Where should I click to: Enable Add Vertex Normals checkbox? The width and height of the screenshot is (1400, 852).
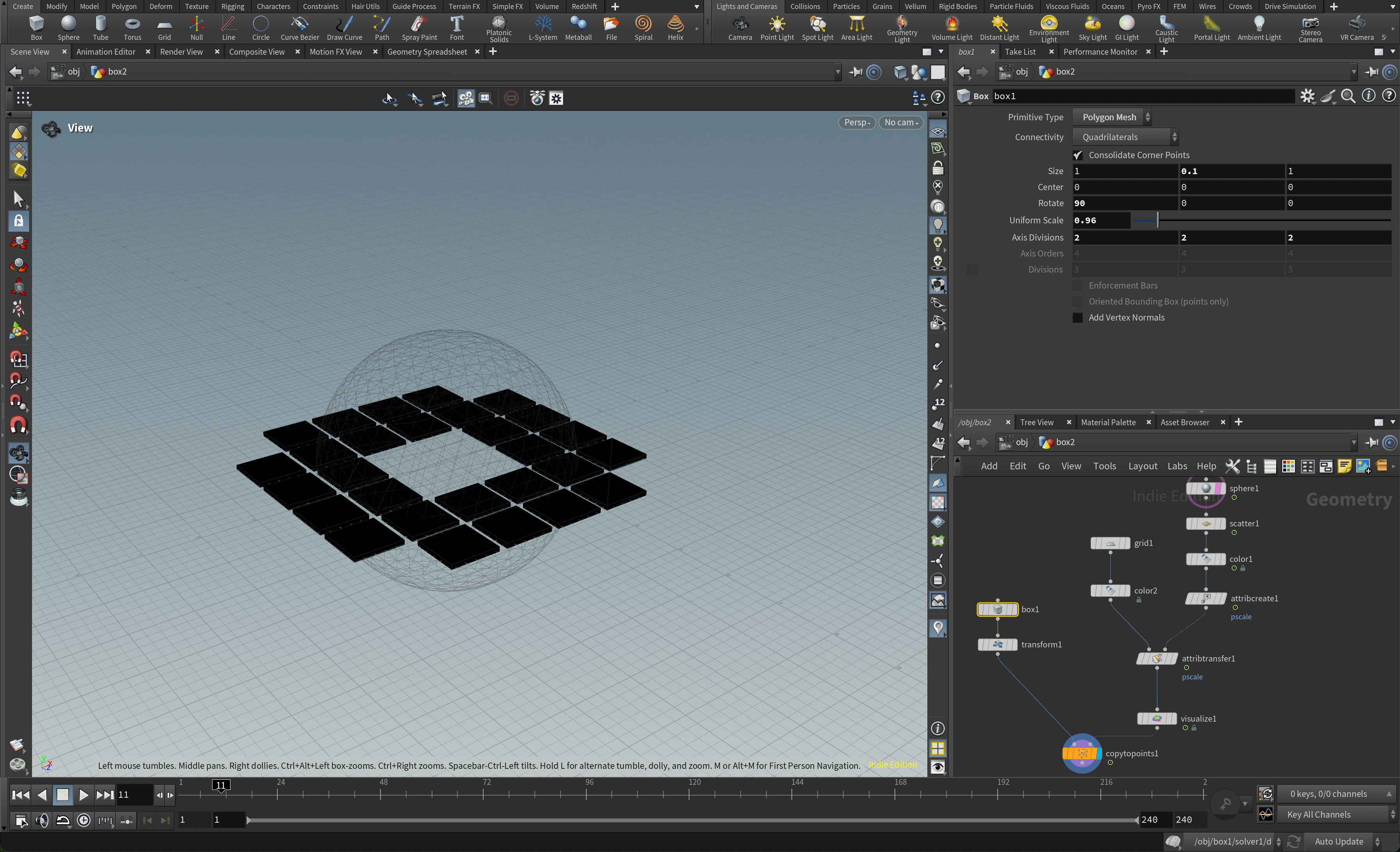(1077, 317)
